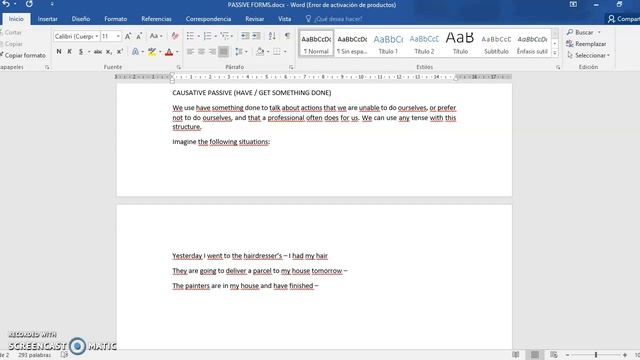Open font size dropdown
Screen dimensions: 640x360
(118, 36)
